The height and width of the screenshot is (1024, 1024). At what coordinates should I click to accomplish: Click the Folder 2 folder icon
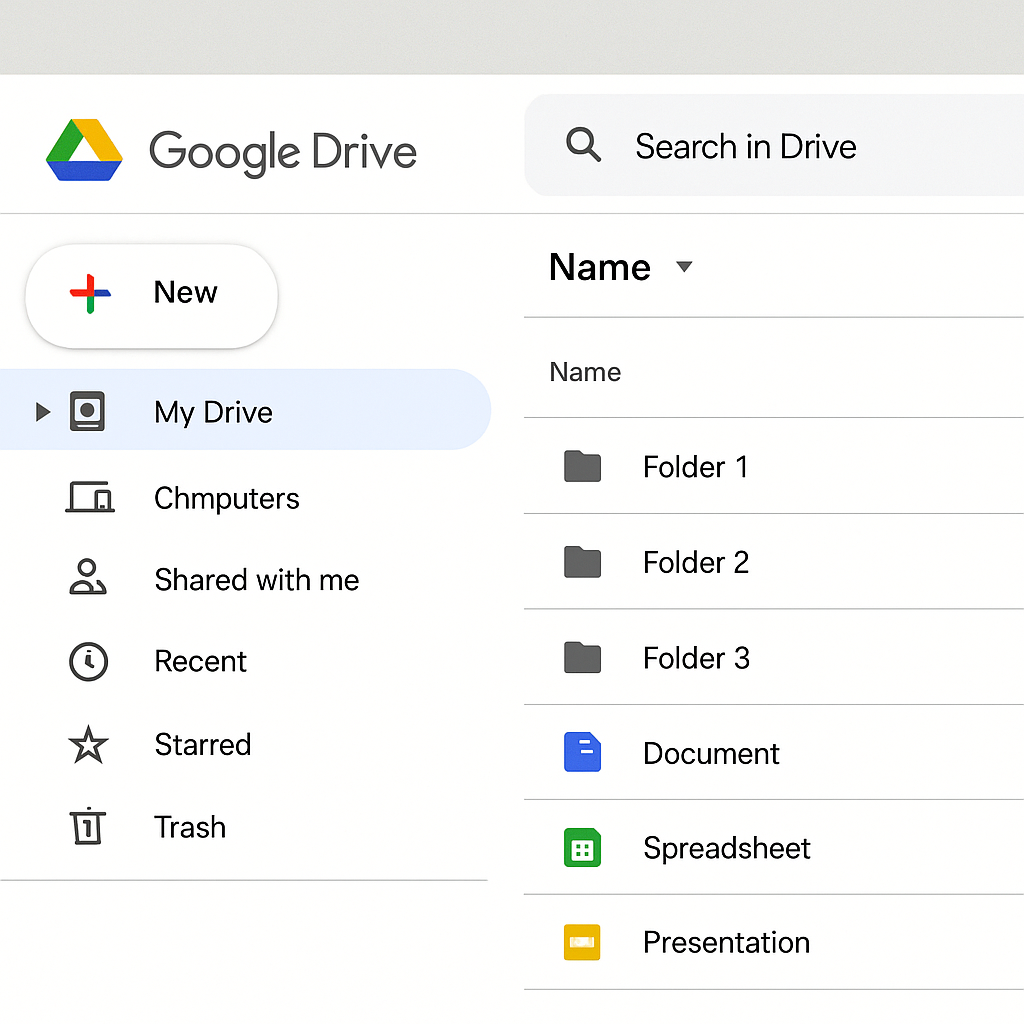click(583, 562)
